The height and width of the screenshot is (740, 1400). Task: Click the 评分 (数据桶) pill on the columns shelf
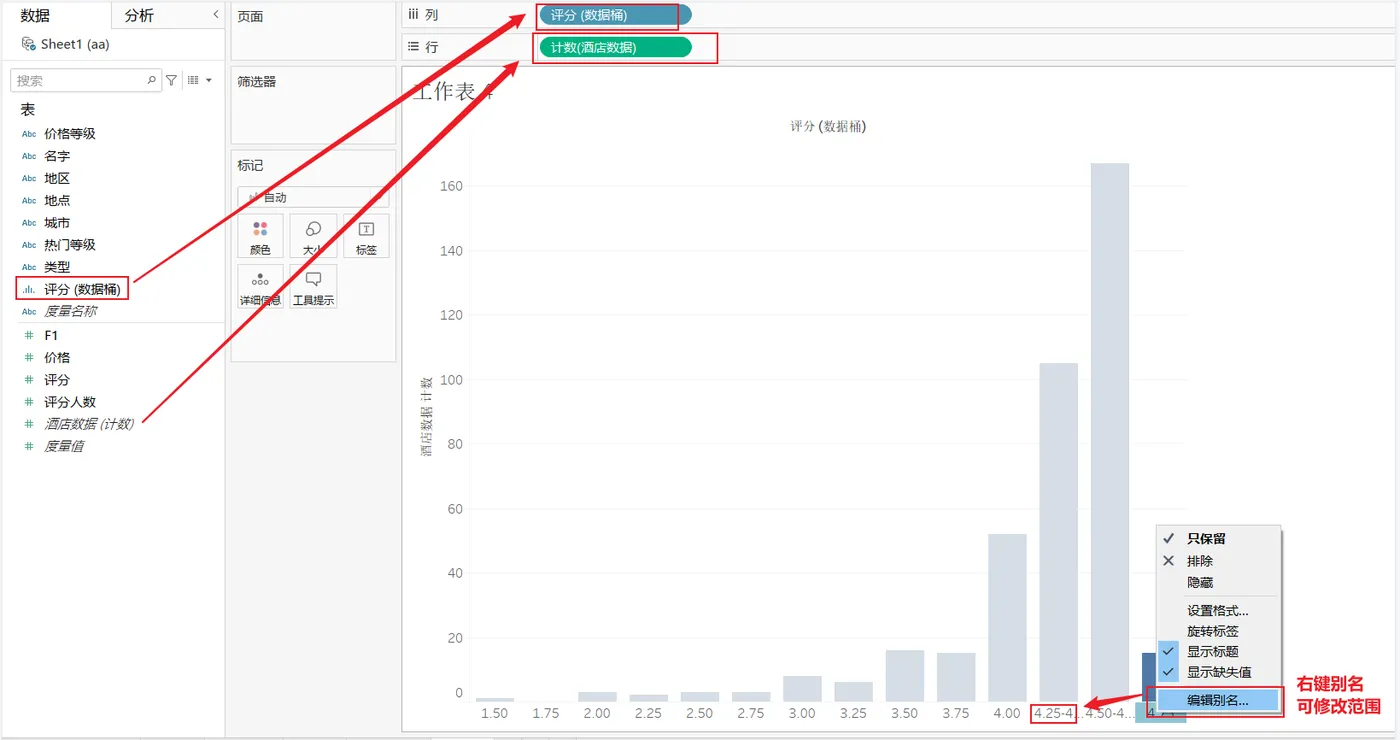click(x=614, y=15)
